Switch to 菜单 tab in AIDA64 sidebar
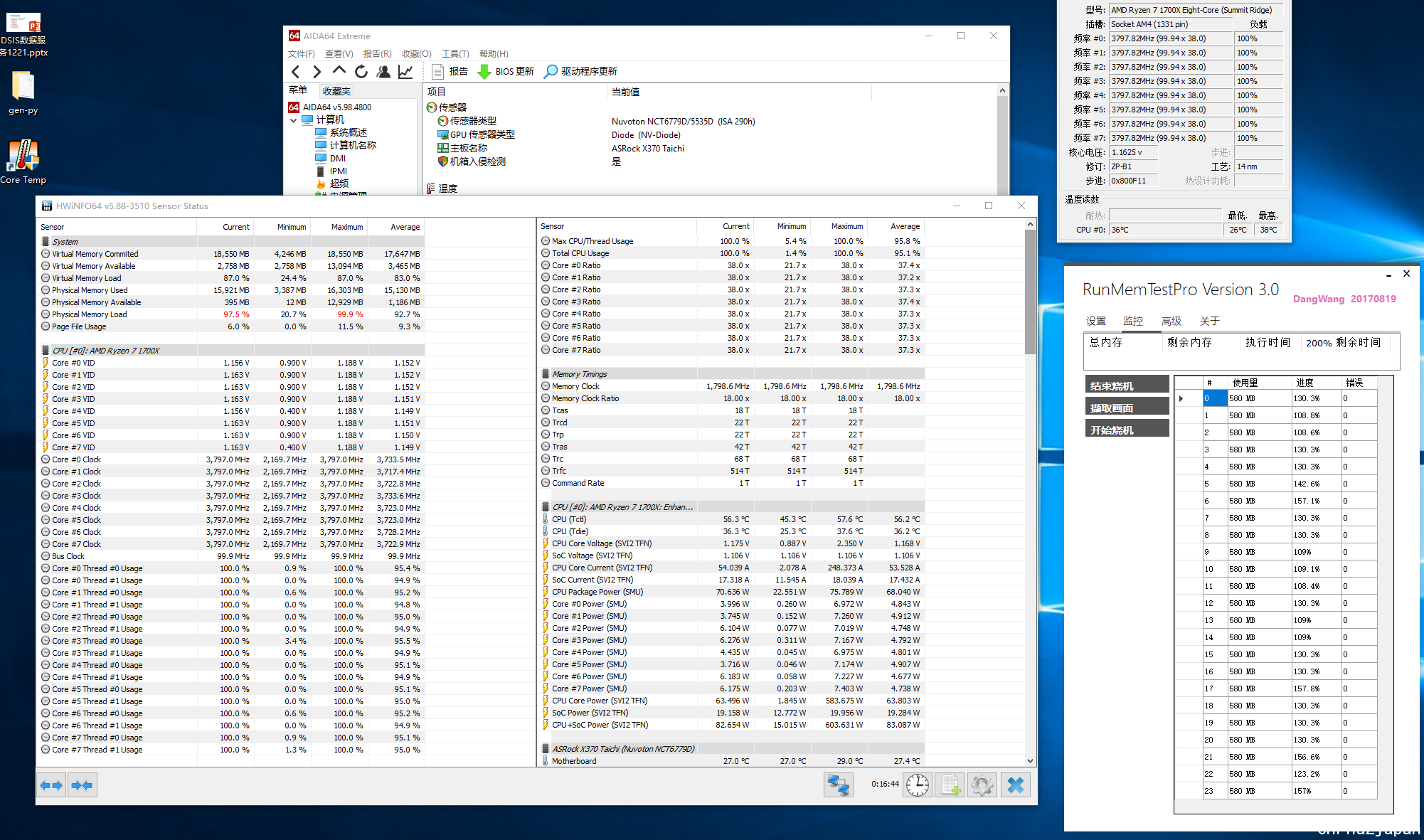The width and height of the screenshot is (1424, 840). point(298,90)
